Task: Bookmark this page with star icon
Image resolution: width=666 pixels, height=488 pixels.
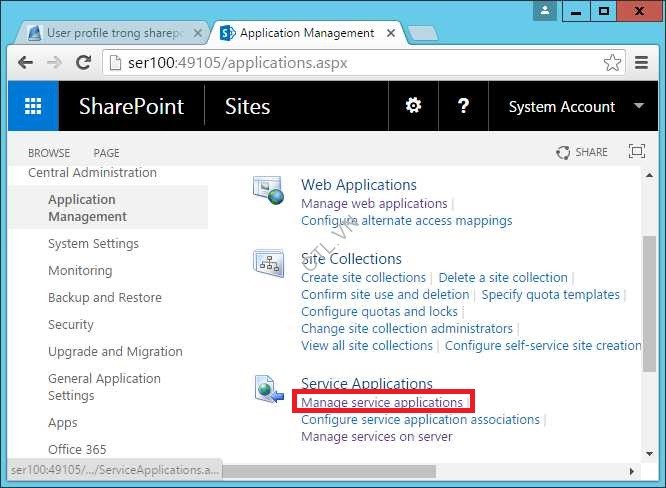Action: tap(612, 62)
